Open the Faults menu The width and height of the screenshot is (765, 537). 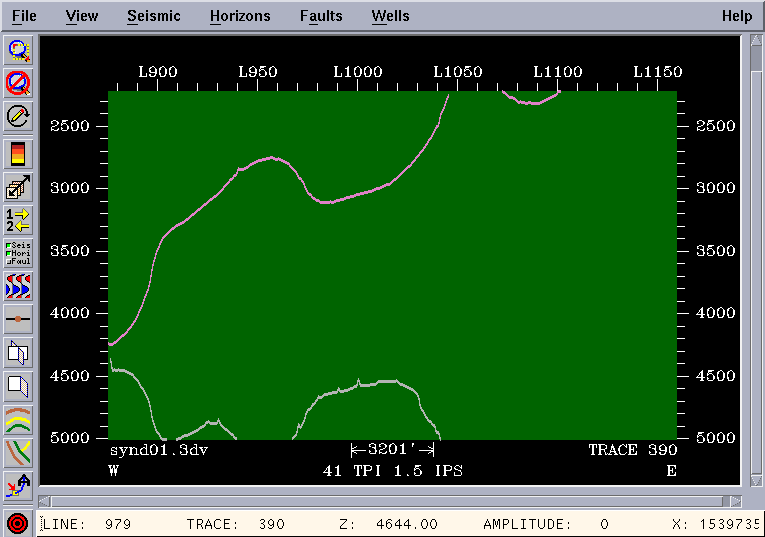321,16
